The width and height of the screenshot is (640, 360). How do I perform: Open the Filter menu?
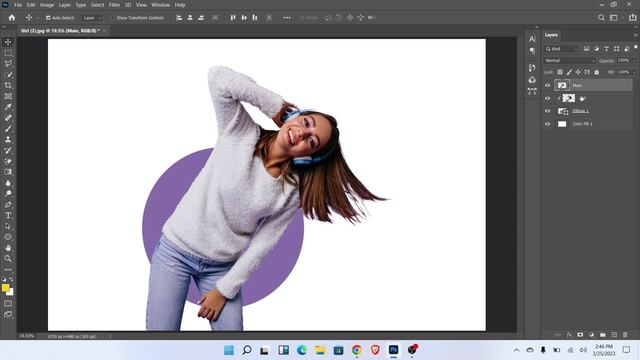coord(114,5)
